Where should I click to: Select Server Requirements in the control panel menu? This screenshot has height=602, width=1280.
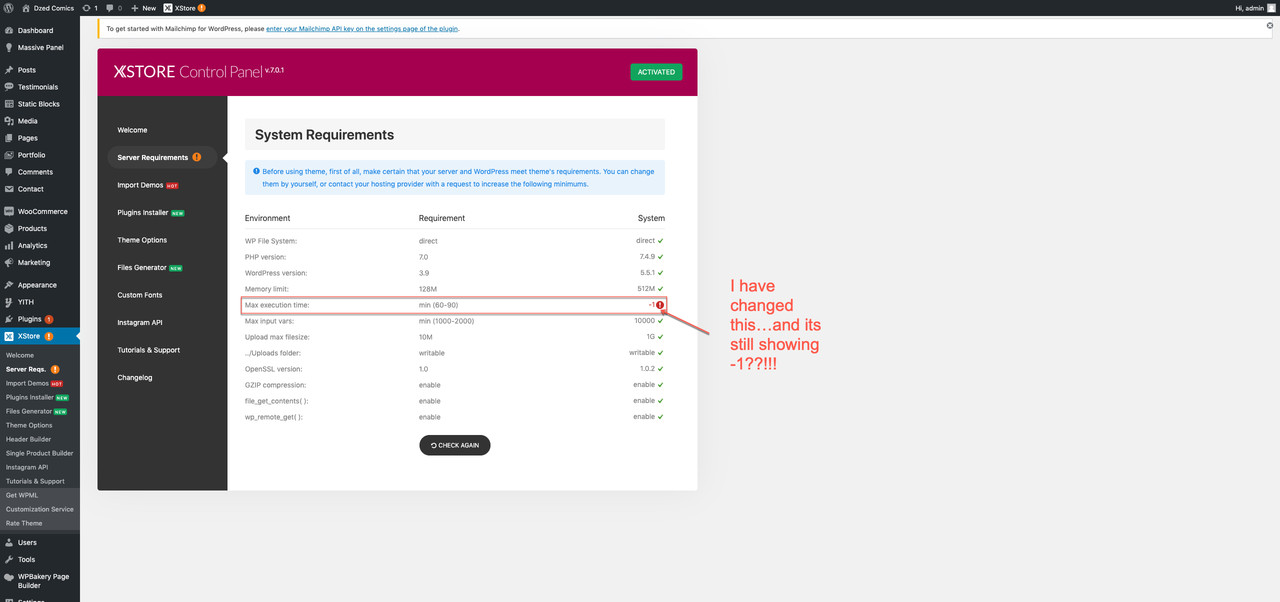click(164, 157)
